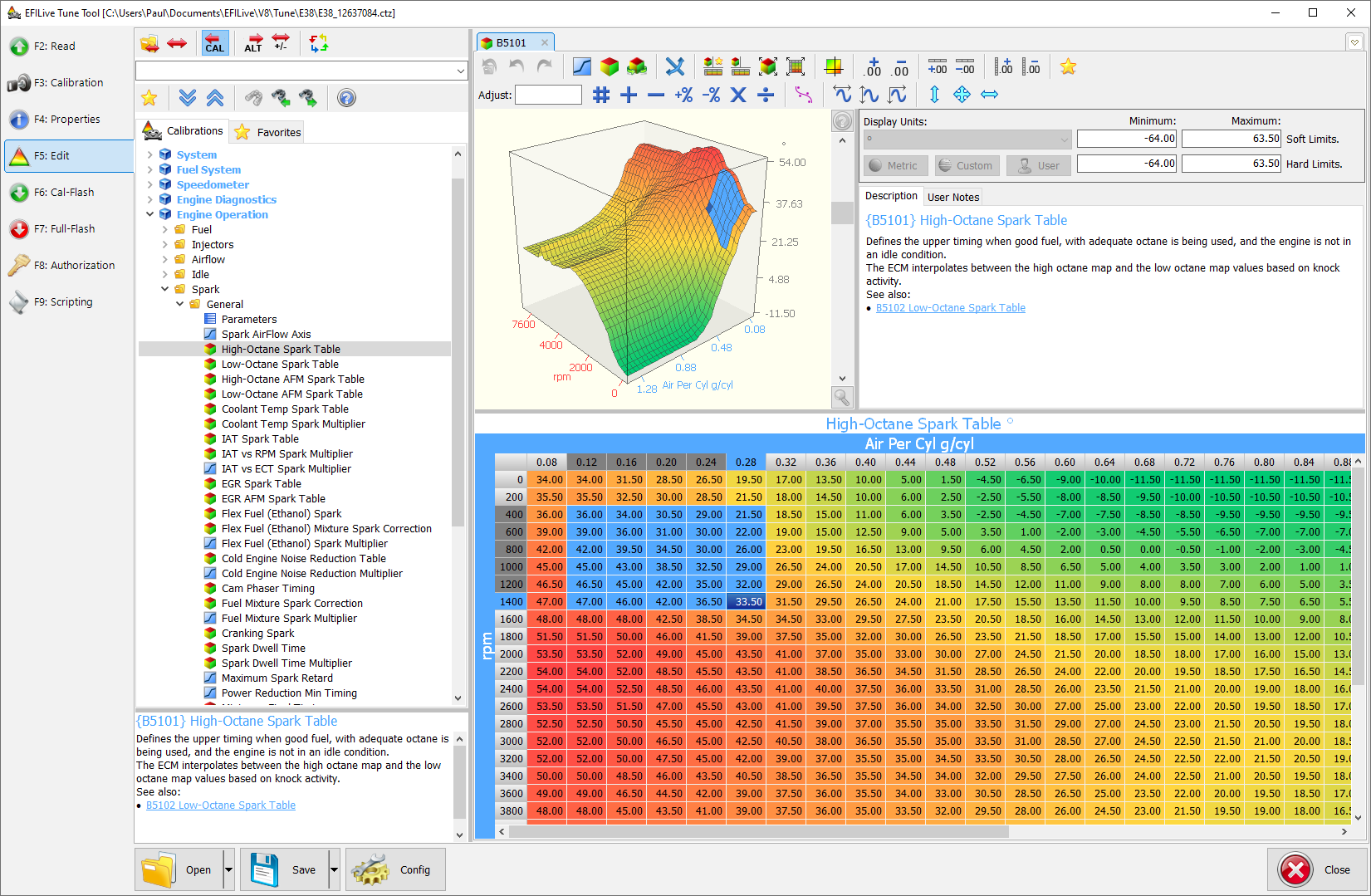The width and height of the screenshot is (1371, 896).
Task: Click the increase by percent icon
Action: point(683,95)
